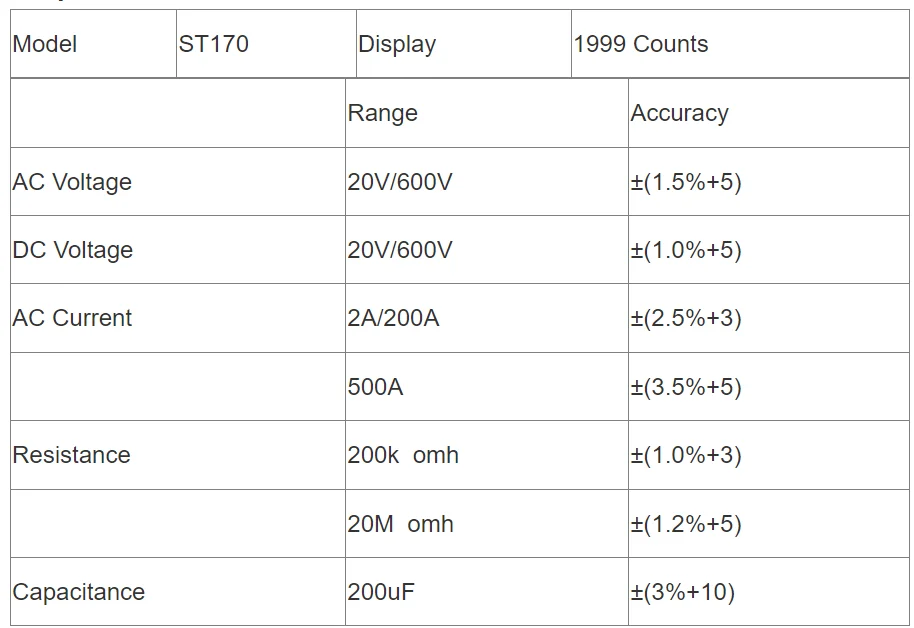This screenshot has width=914, height=628.
Task: Click the ST170 model cell
Action: [266, 44]
